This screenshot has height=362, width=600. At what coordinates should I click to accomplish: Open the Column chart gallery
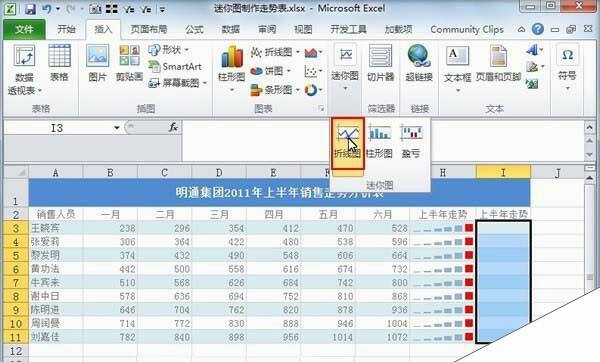(232, 69)
